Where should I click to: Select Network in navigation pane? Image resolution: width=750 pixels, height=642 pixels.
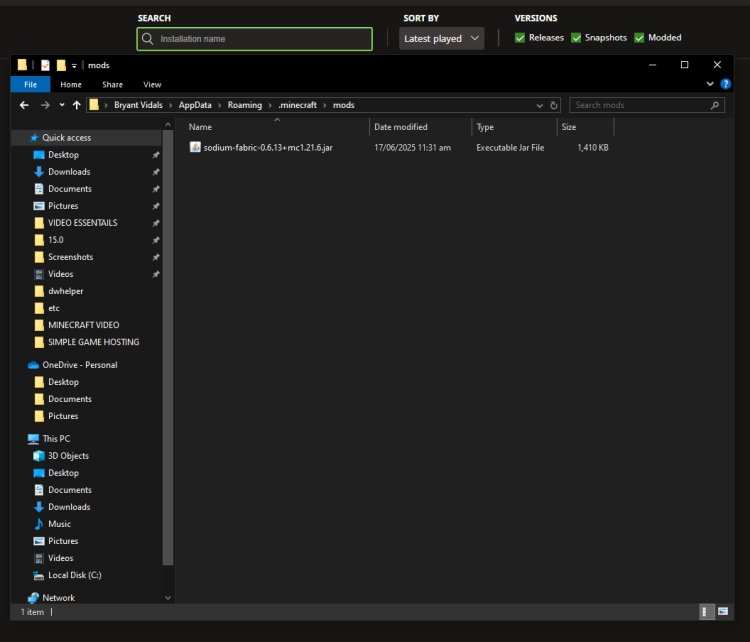pyautogui.click(x=58, y=598)
